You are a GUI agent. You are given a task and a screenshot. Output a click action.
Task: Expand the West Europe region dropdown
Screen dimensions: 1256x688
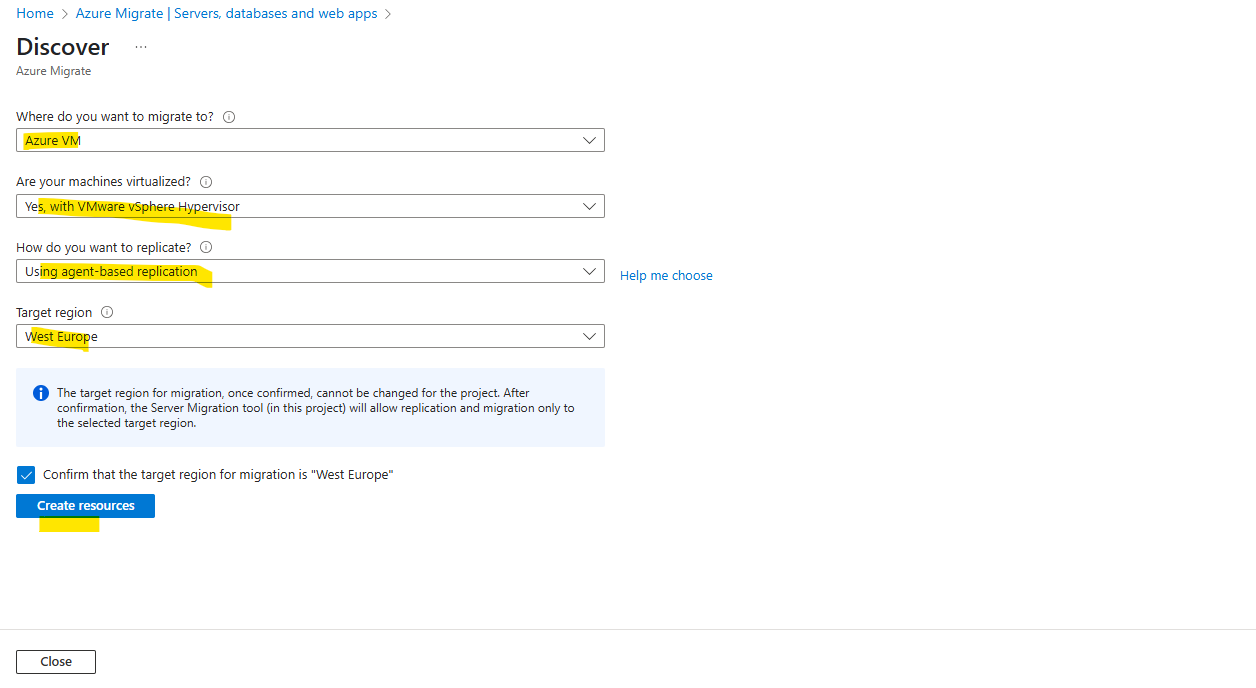coord(310,336)
